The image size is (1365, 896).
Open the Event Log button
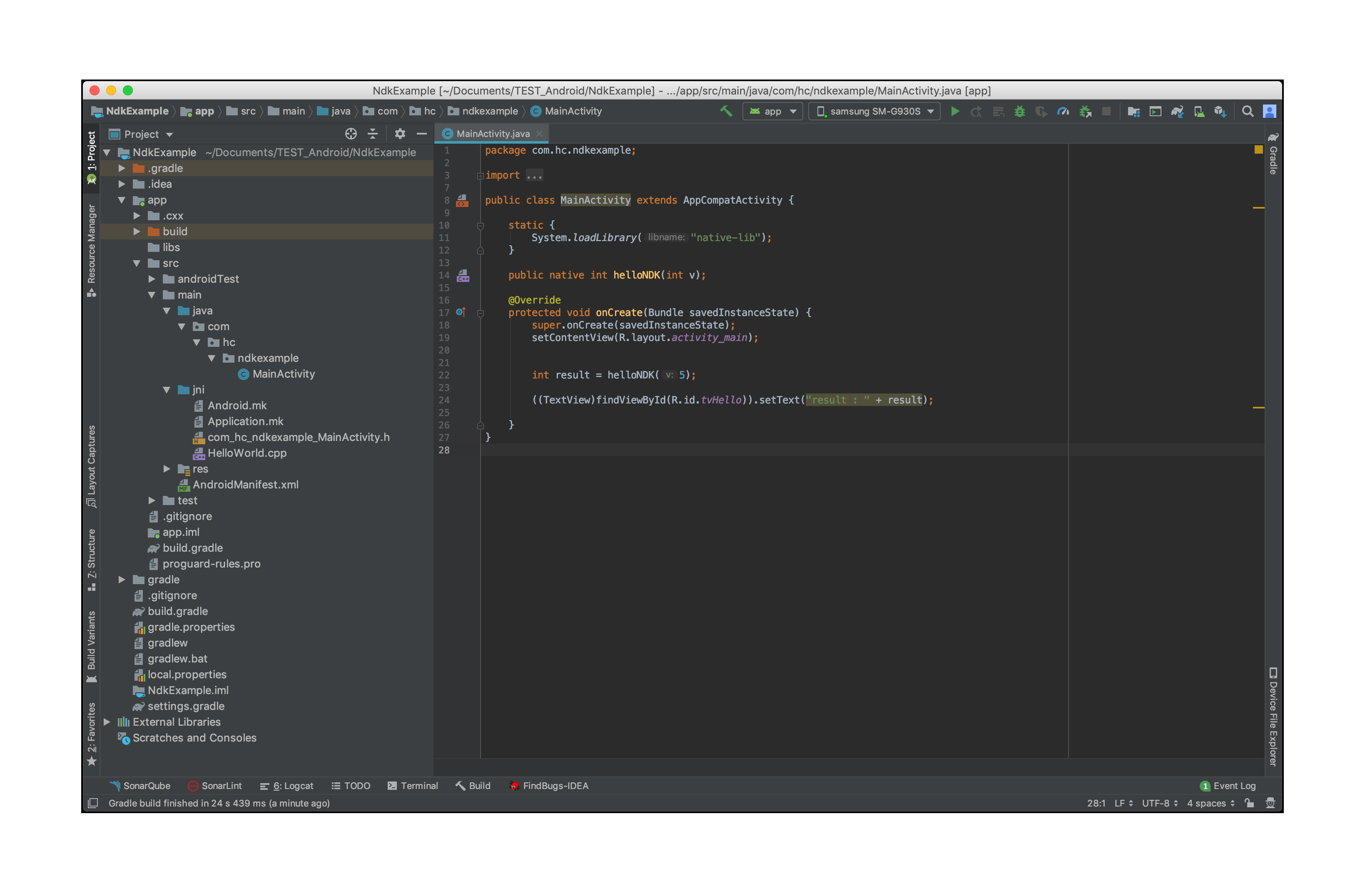[1228, 786]
